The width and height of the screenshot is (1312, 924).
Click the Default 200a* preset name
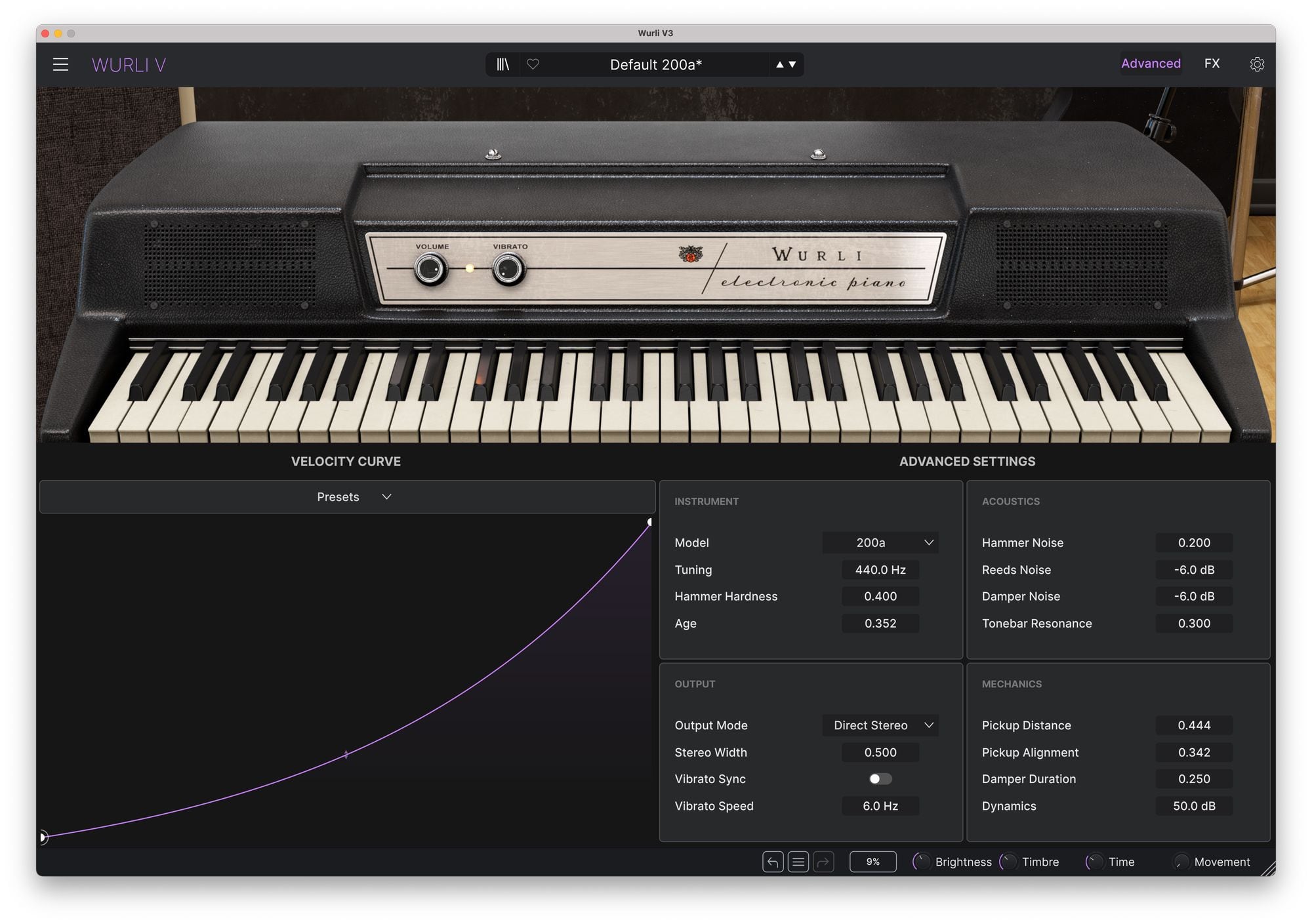point(656,64)
